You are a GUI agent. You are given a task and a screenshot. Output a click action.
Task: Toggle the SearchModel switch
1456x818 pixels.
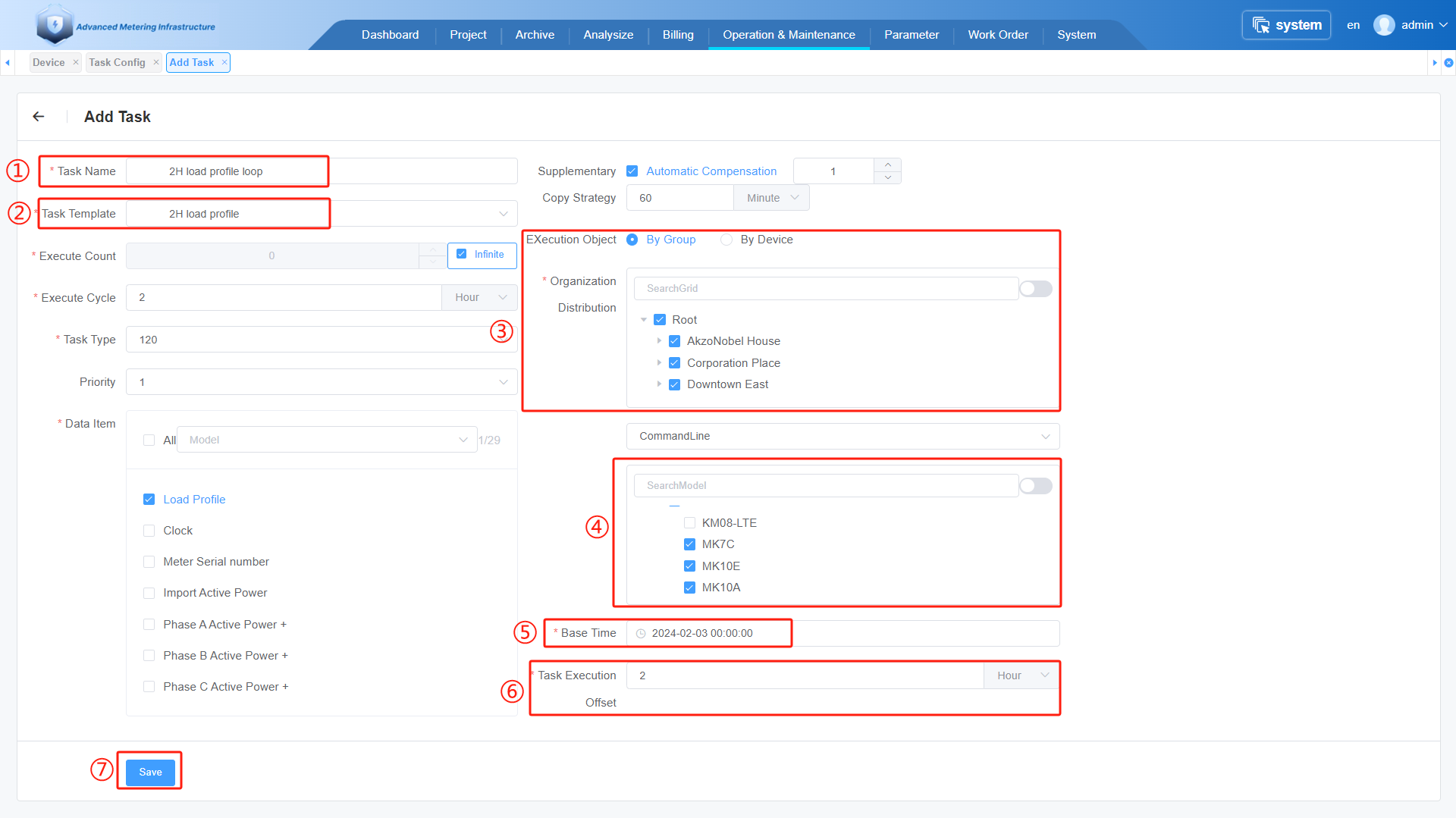pyautogui.click(x=1035, y=486)
